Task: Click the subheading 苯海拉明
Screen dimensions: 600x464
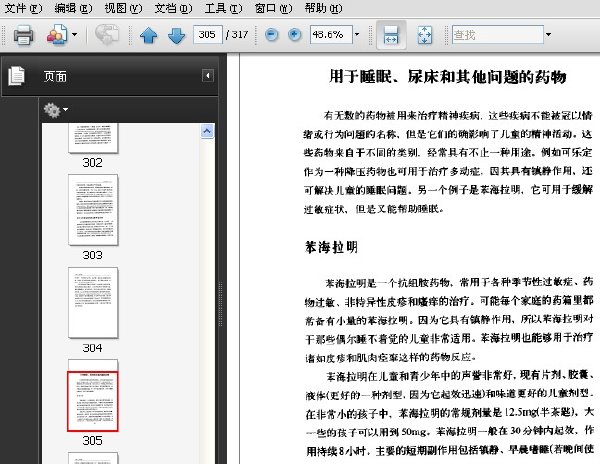Action: pyautogui.click(x=331, y=247)
